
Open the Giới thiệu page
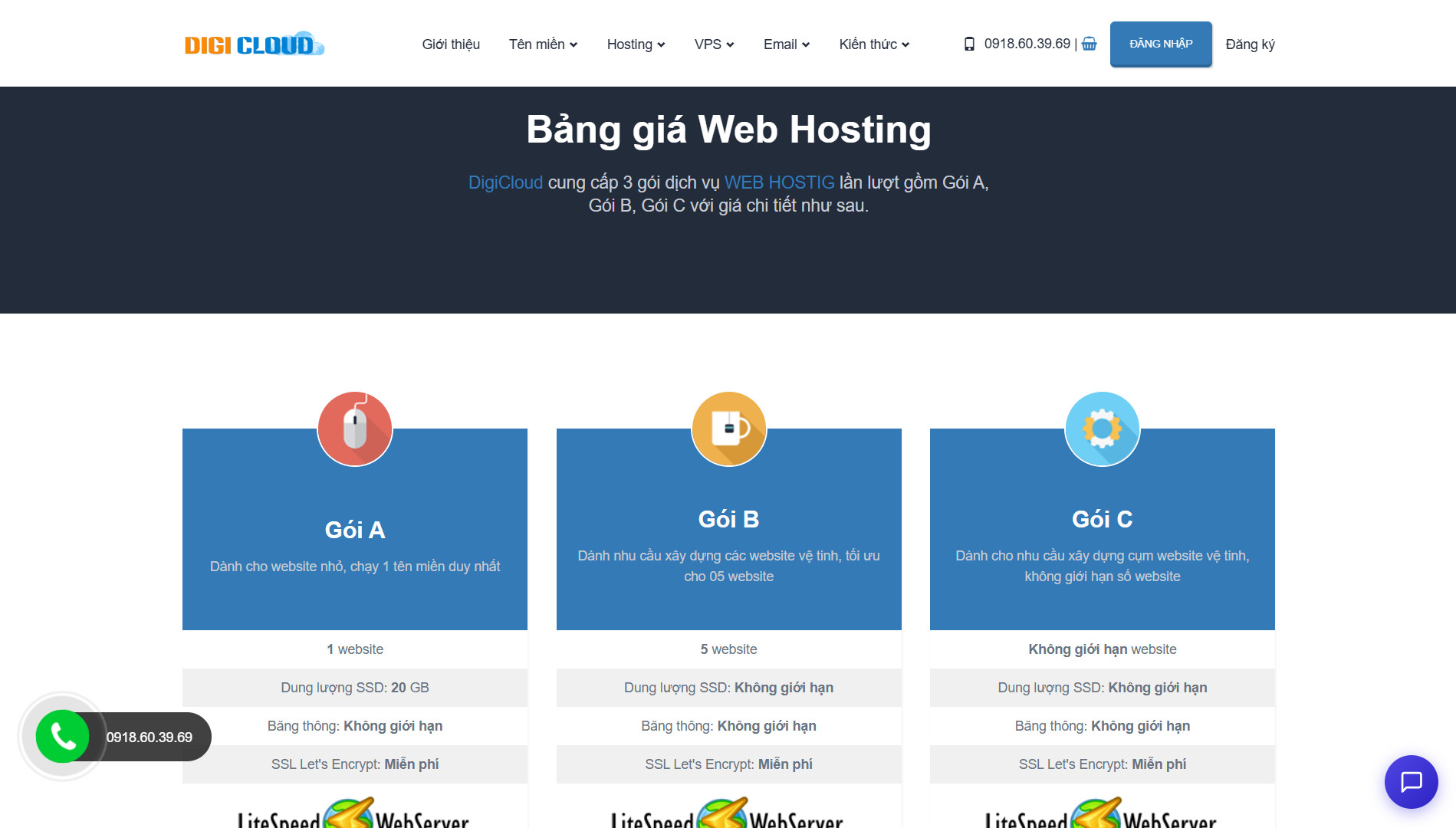(451, 44)
